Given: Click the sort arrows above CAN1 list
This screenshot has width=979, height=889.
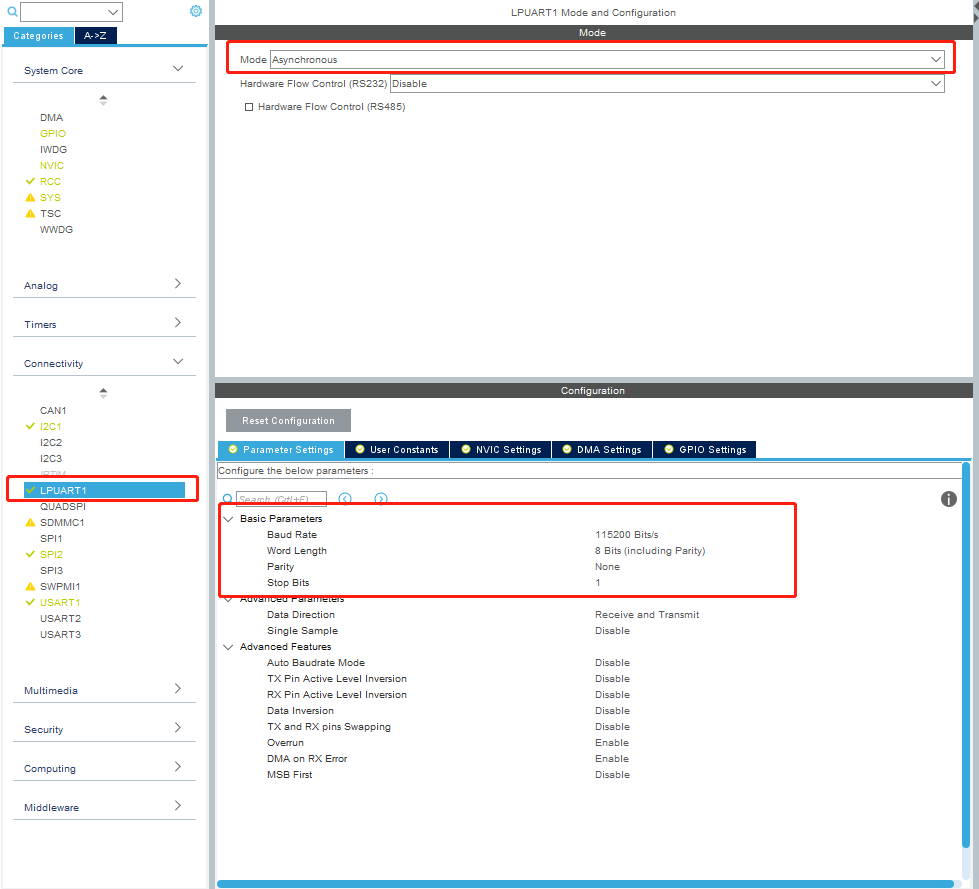Looking at the screenshot, I should click(104, 393).
